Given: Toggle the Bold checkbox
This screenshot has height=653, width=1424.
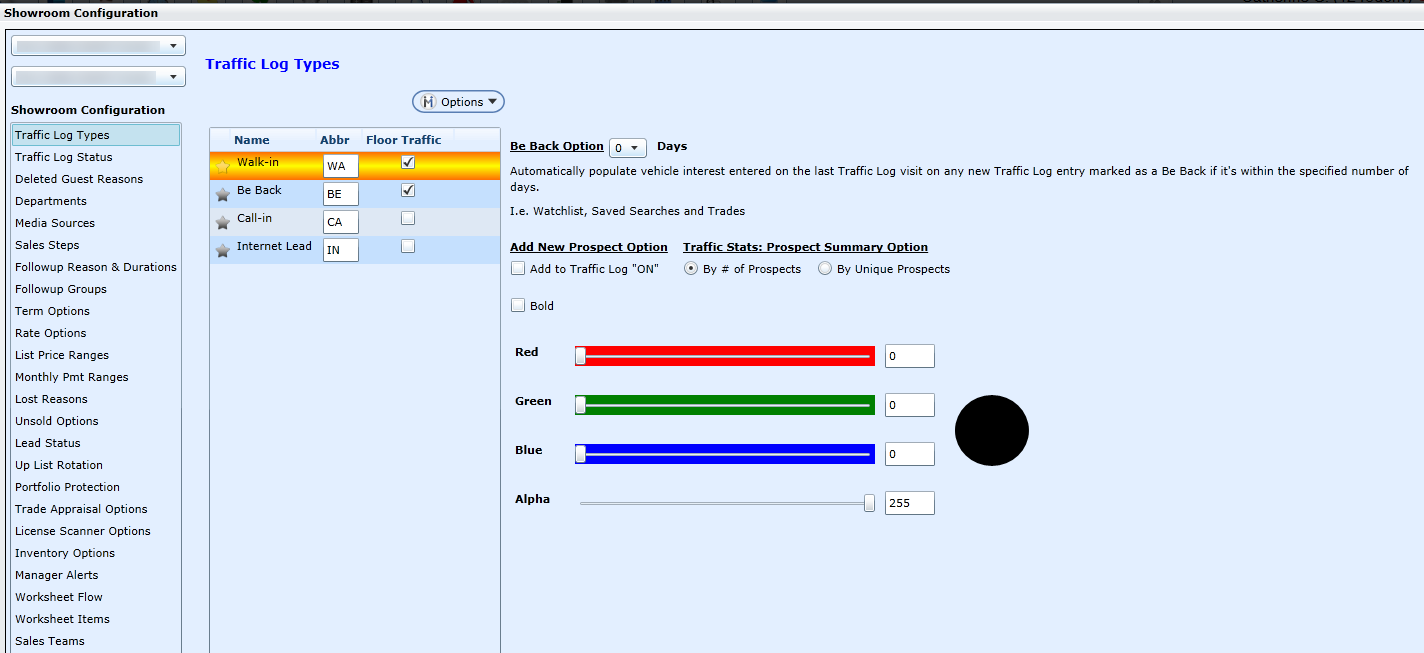Looking at the screenshot, I should (x=518, y=305).
